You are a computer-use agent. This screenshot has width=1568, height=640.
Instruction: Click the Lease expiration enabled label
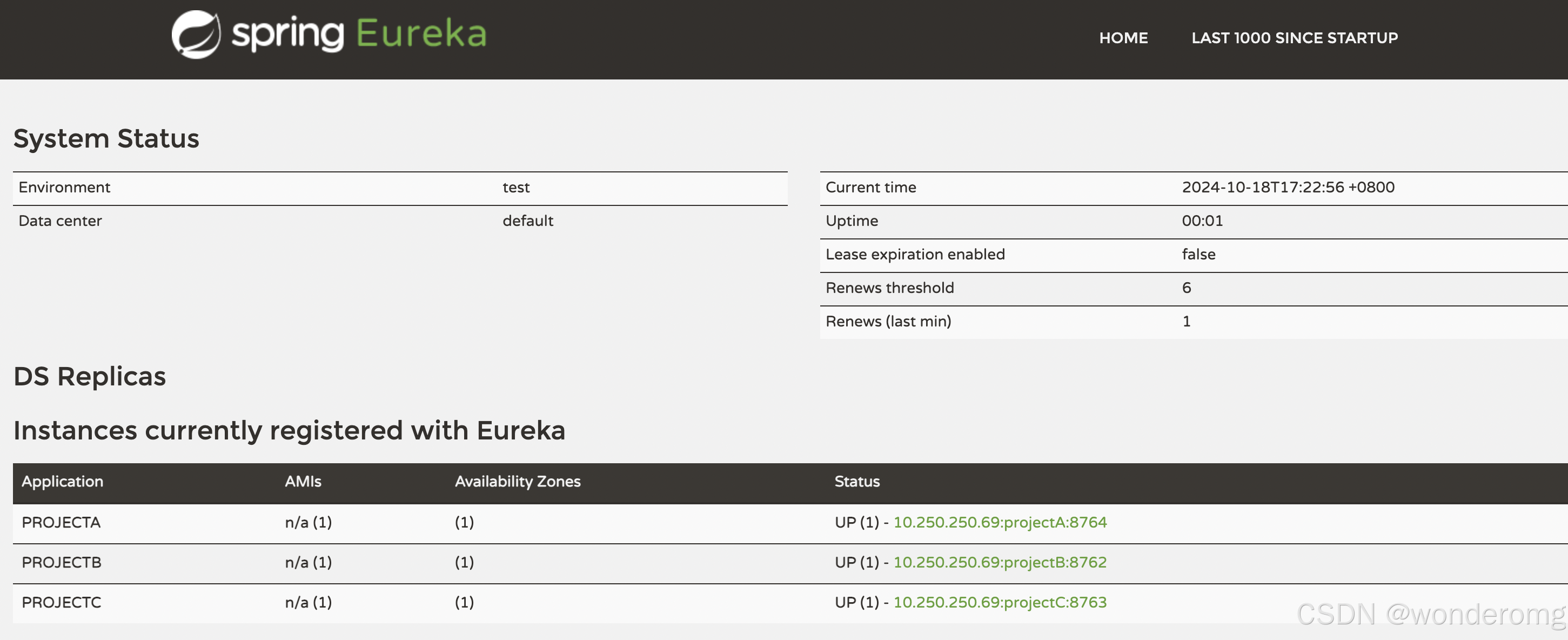(x=915, y=255)
